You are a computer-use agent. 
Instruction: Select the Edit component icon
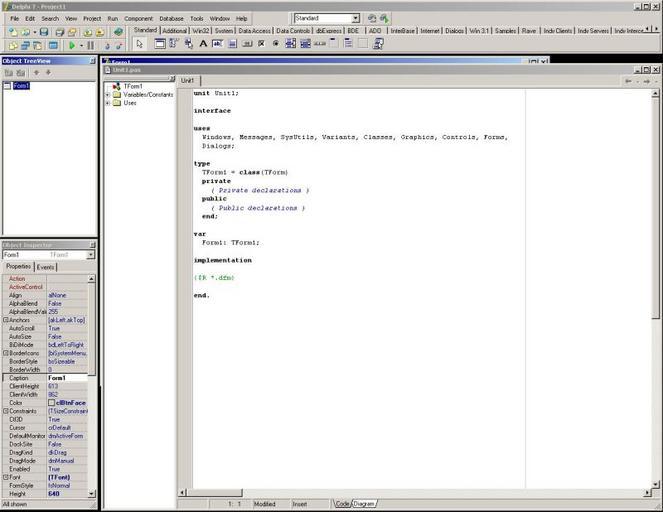pos(217,44)
